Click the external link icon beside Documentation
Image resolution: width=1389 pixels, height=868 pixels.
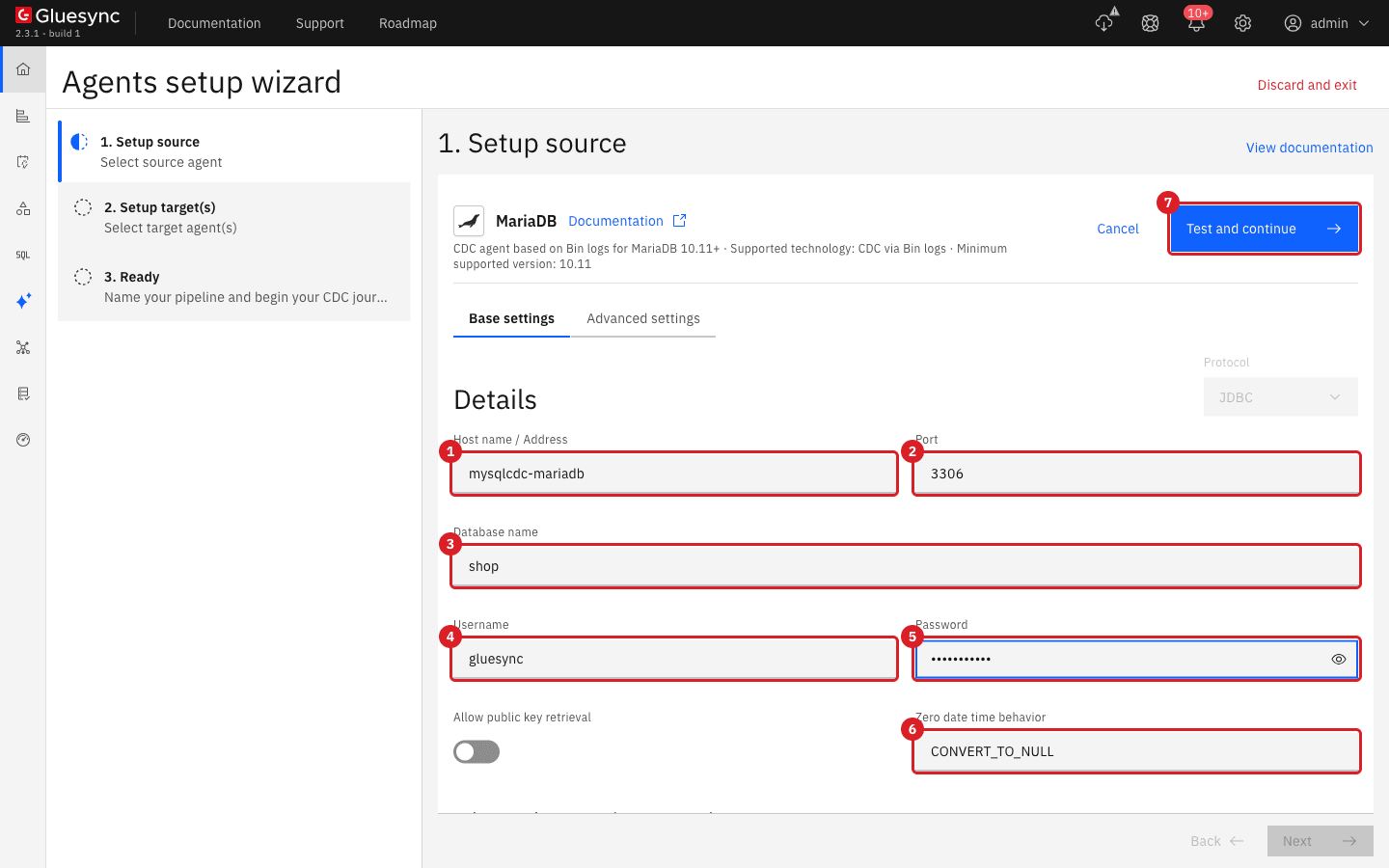point(679,221)
